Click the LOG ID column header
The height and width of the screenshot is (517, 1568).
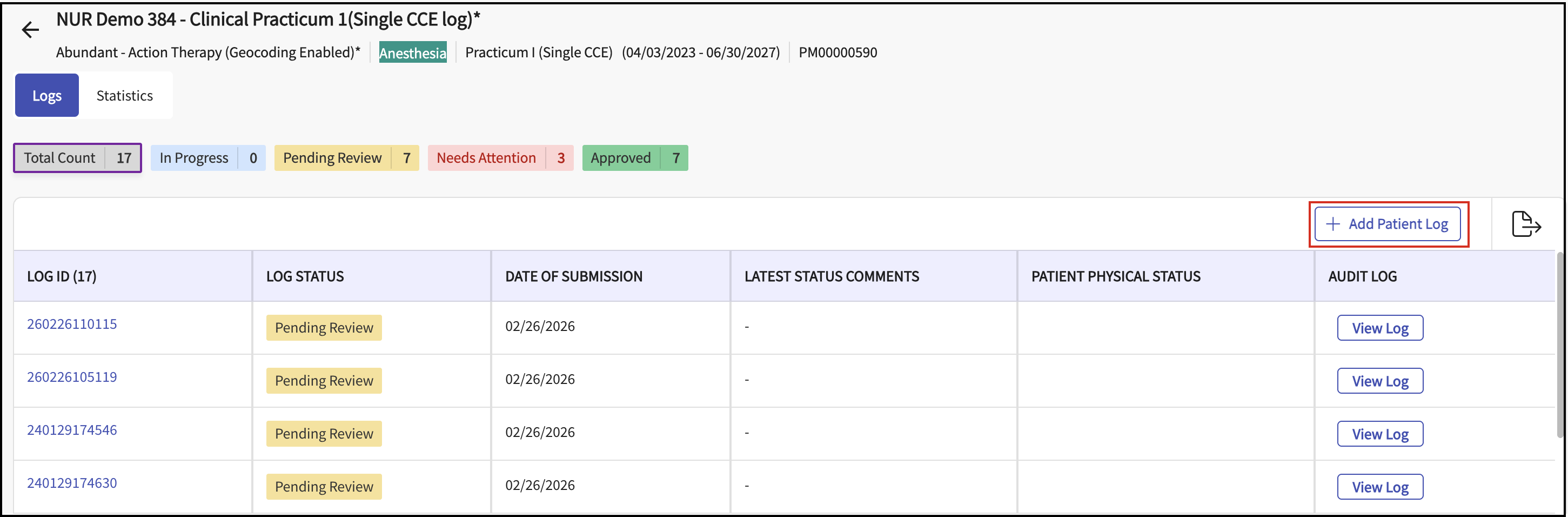coord(62,276)
